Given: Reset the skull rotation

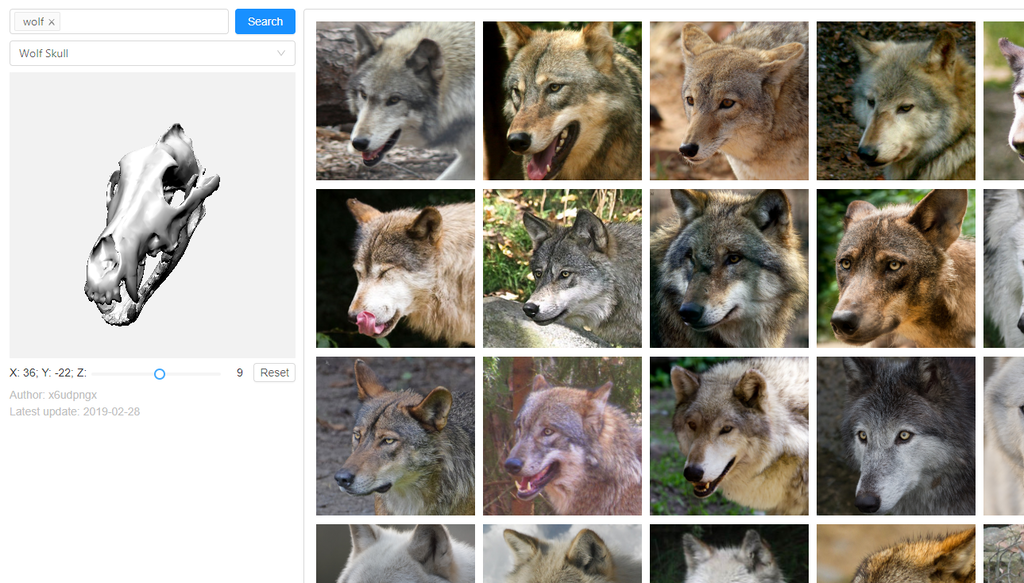Looking at the screenshot, I should pos(274,373).
